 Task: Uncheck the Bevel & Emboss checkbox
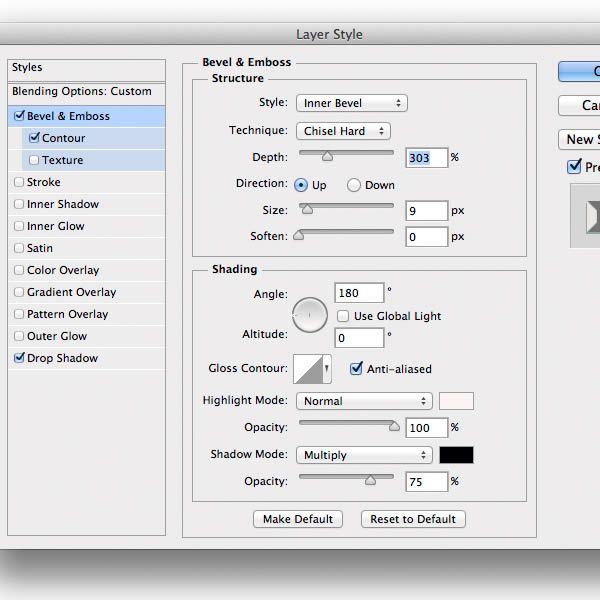pos(19,116)
